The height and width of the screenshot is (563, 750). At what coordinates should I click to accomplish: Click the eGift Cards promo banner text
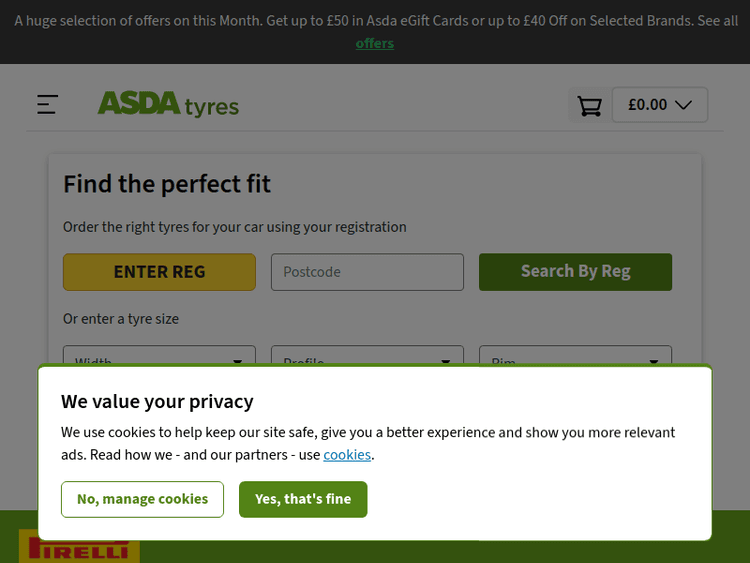click(x=375, y=21)
